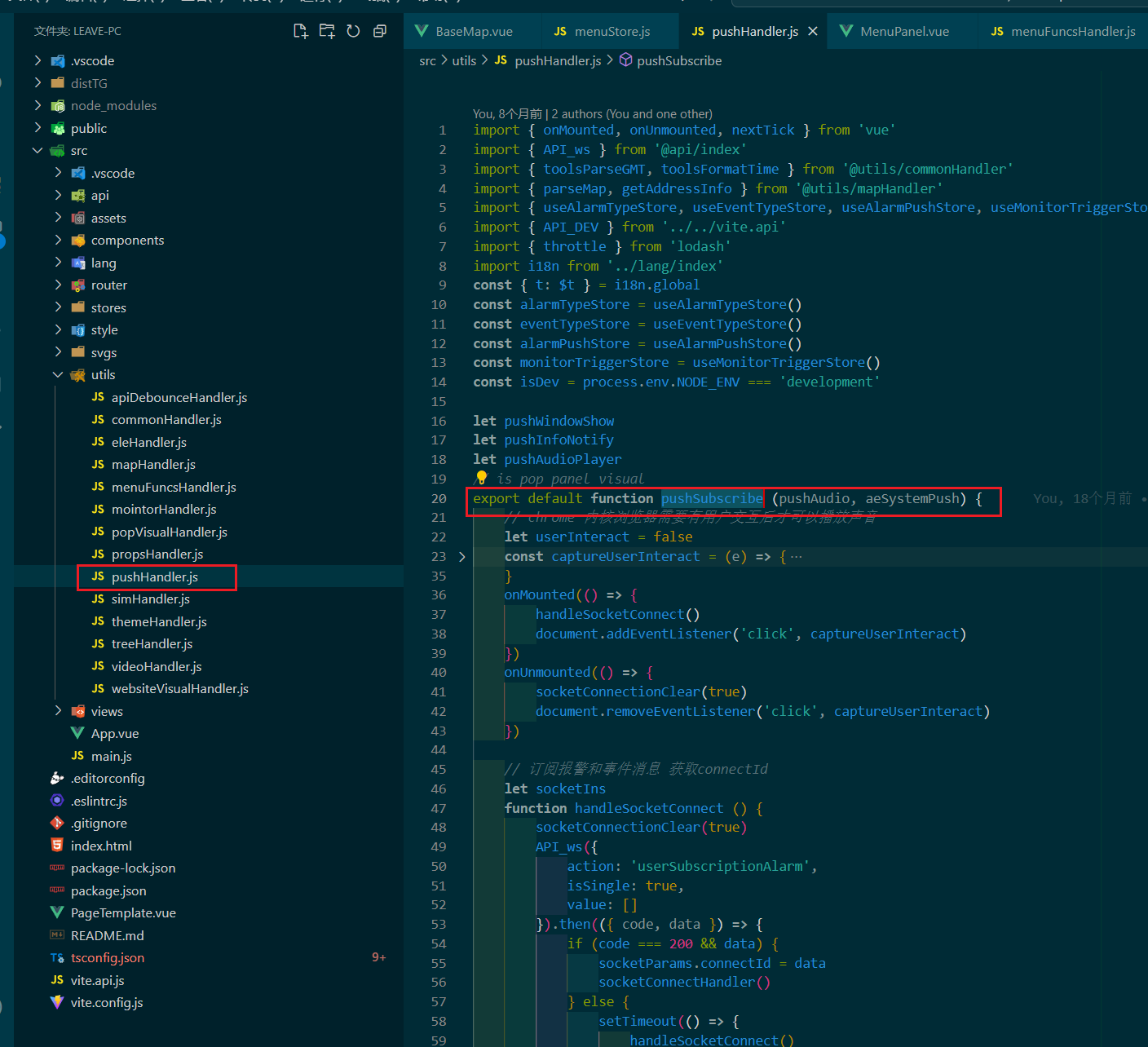The image size is (1148, 1047).
Task: Click the New Folder icon in explorer header
Action: coord(327,31)
